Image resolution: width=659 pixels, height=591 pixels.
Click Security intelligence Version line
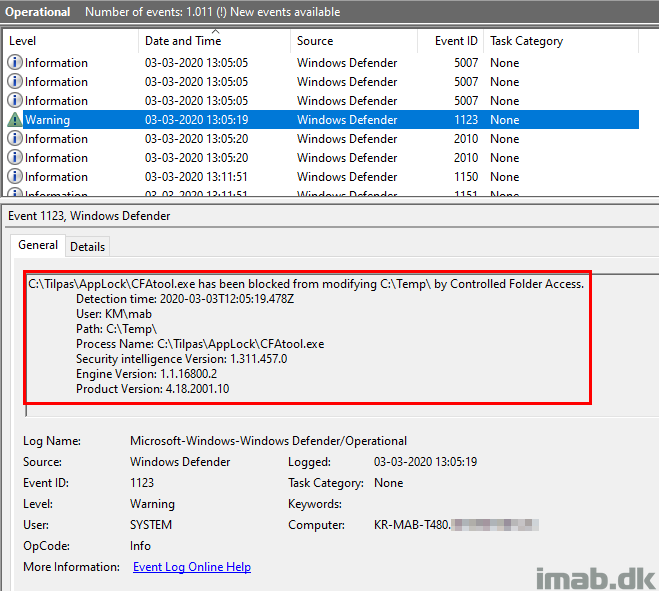coord(182,359)
